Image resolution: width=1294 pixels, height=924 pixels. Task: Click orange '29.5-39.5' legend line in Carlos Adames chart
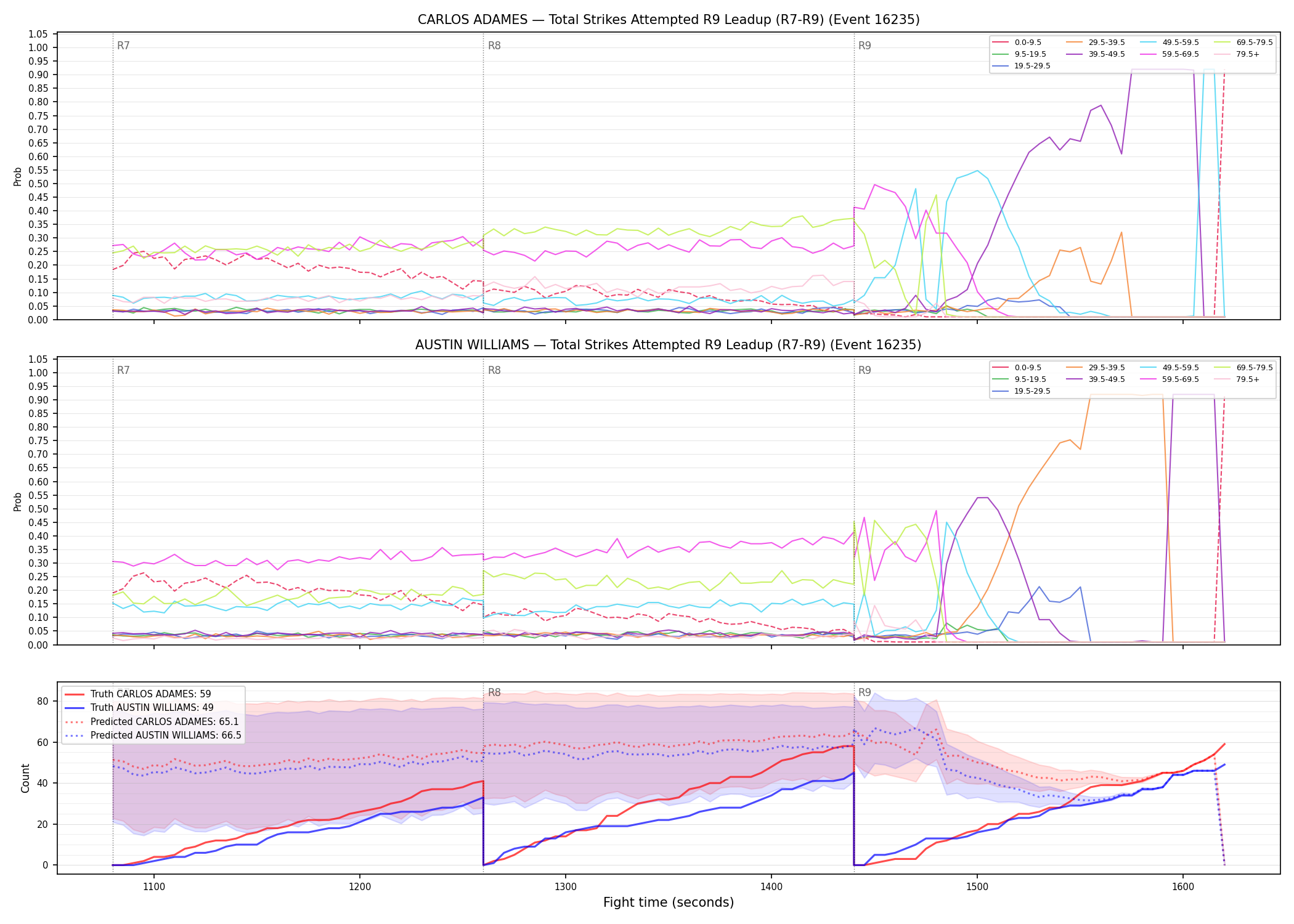[x=1074, y=43]
